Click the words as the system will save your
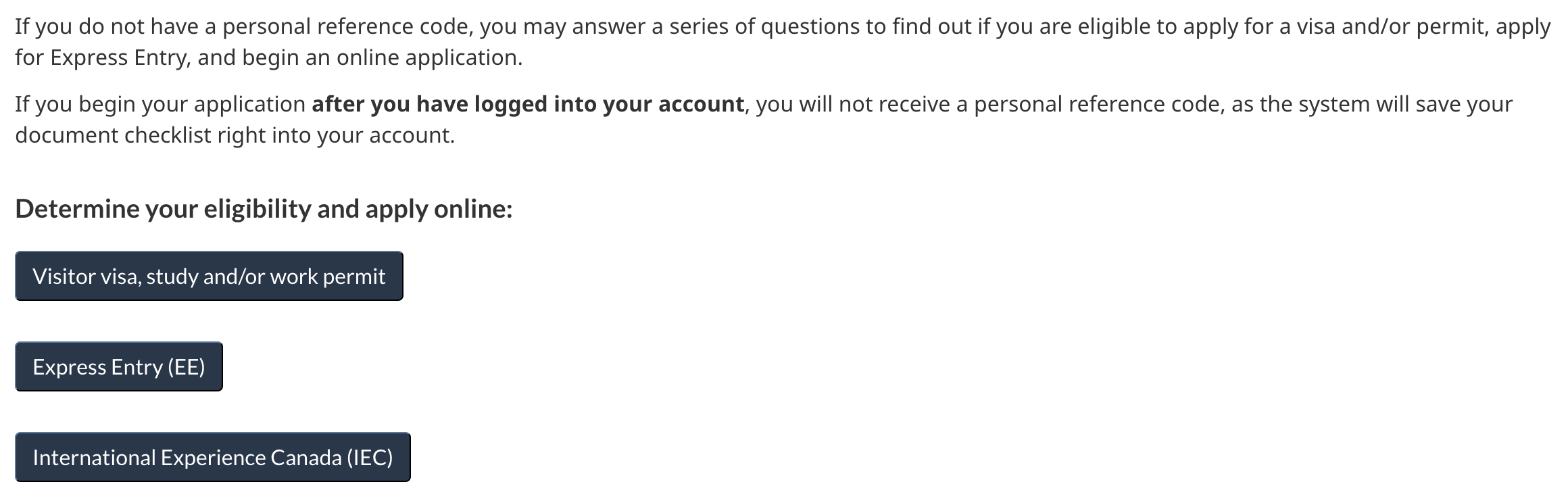 coord(1372,104)
